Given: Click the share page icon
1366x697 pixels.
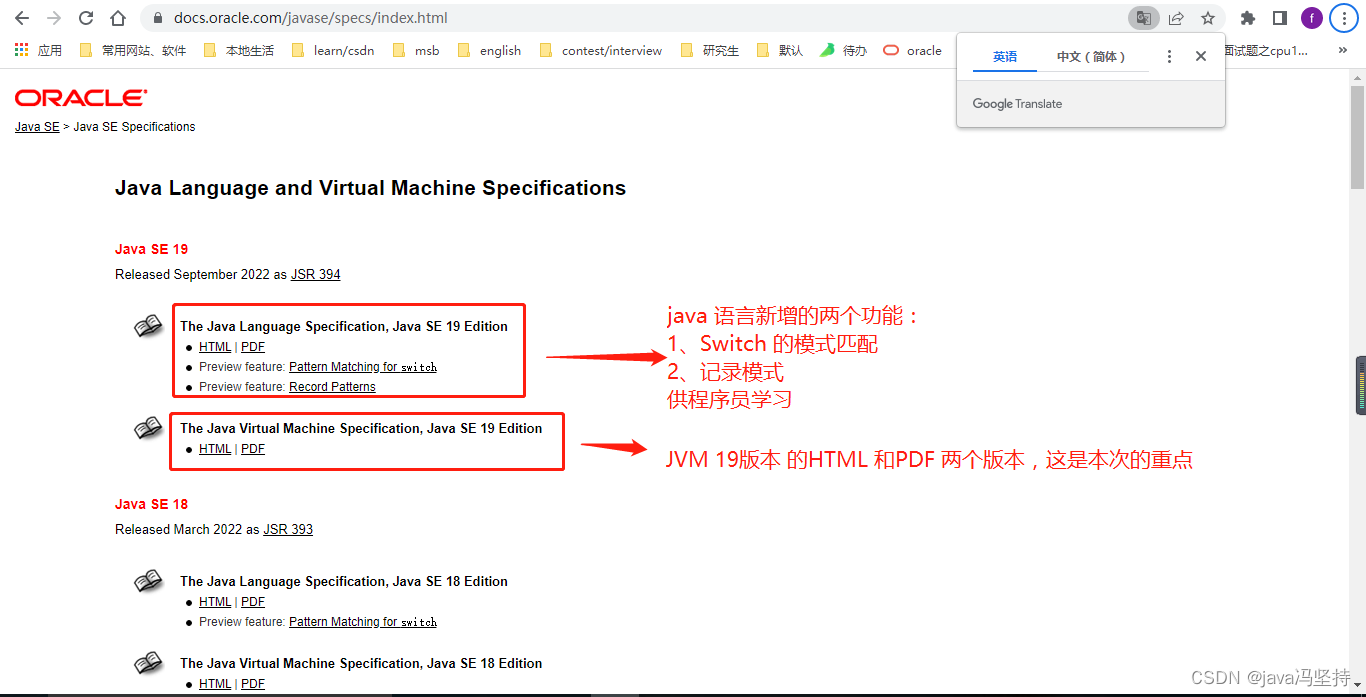Looking at the screenshot, I should (x=1176, y=18).
